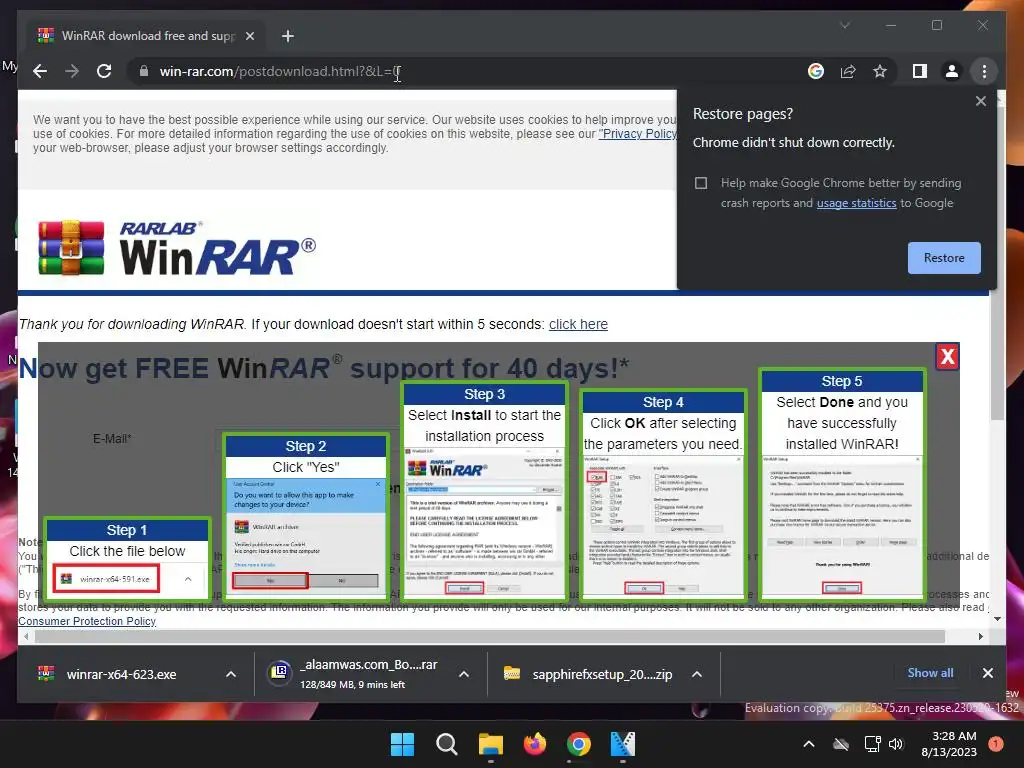Bookmark this page with star icon
Screen dimensions: 1024x768
point(880,71)
